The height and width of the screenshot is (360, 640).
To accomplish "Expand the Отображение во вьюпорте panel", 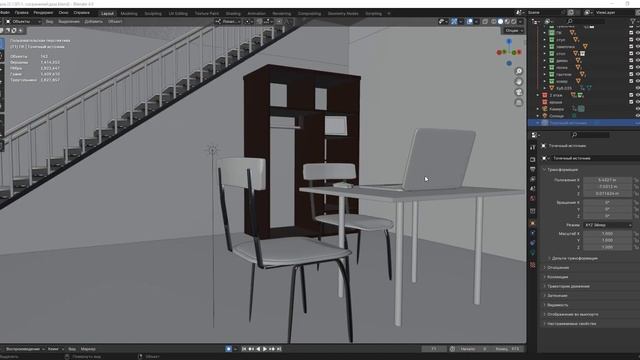I will (x=571, y=314).
